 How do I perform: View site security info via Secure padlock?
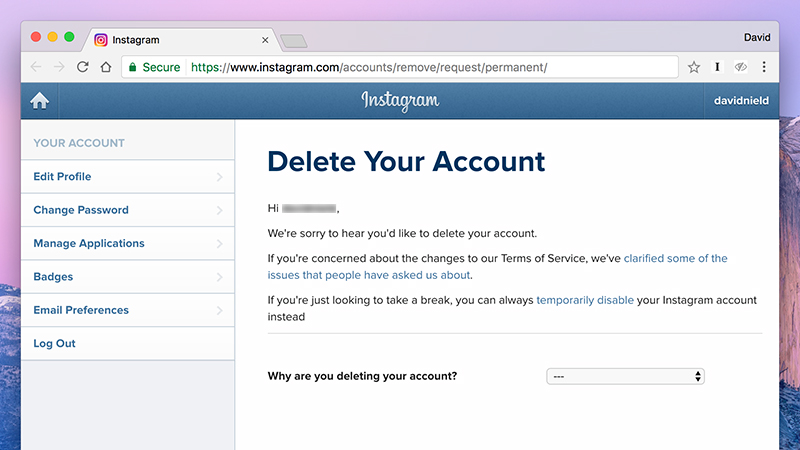[x=154, y=67]
